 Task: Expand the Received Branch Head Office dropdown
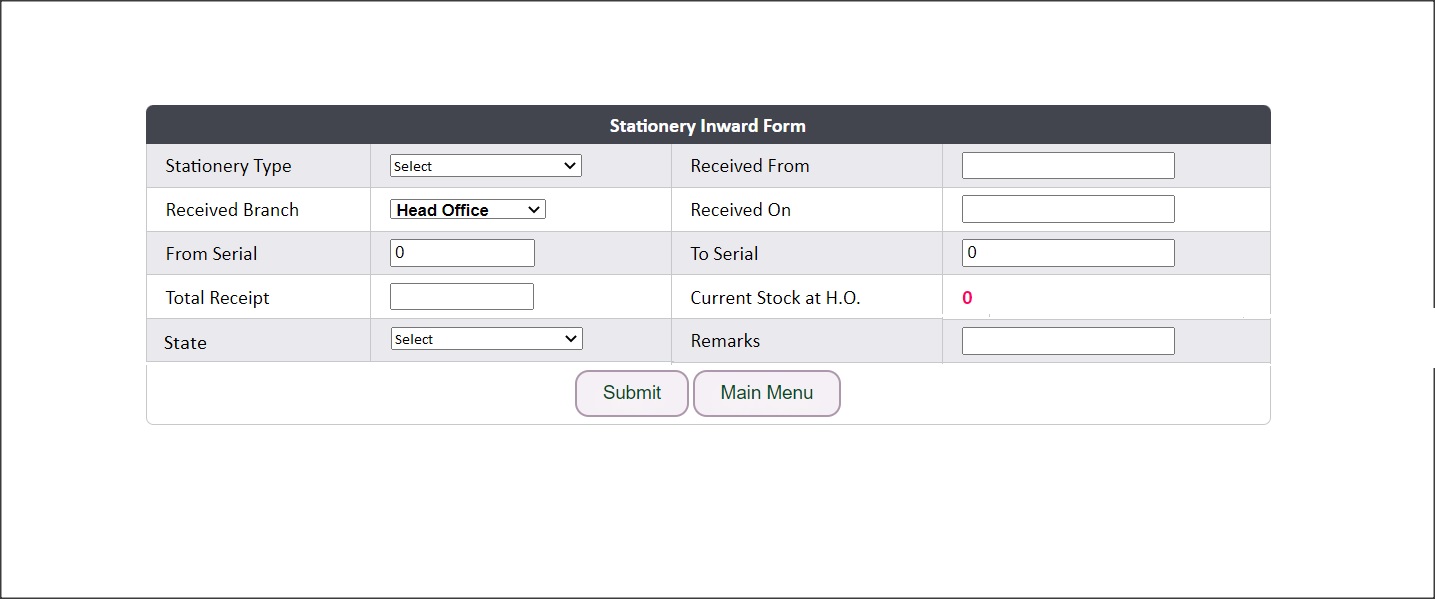click(467, 210)
